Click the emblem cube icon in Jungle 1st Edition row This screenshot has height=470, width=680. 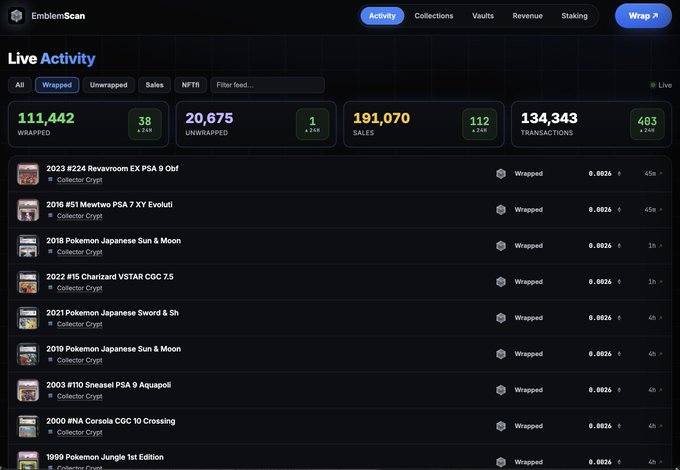501,461
